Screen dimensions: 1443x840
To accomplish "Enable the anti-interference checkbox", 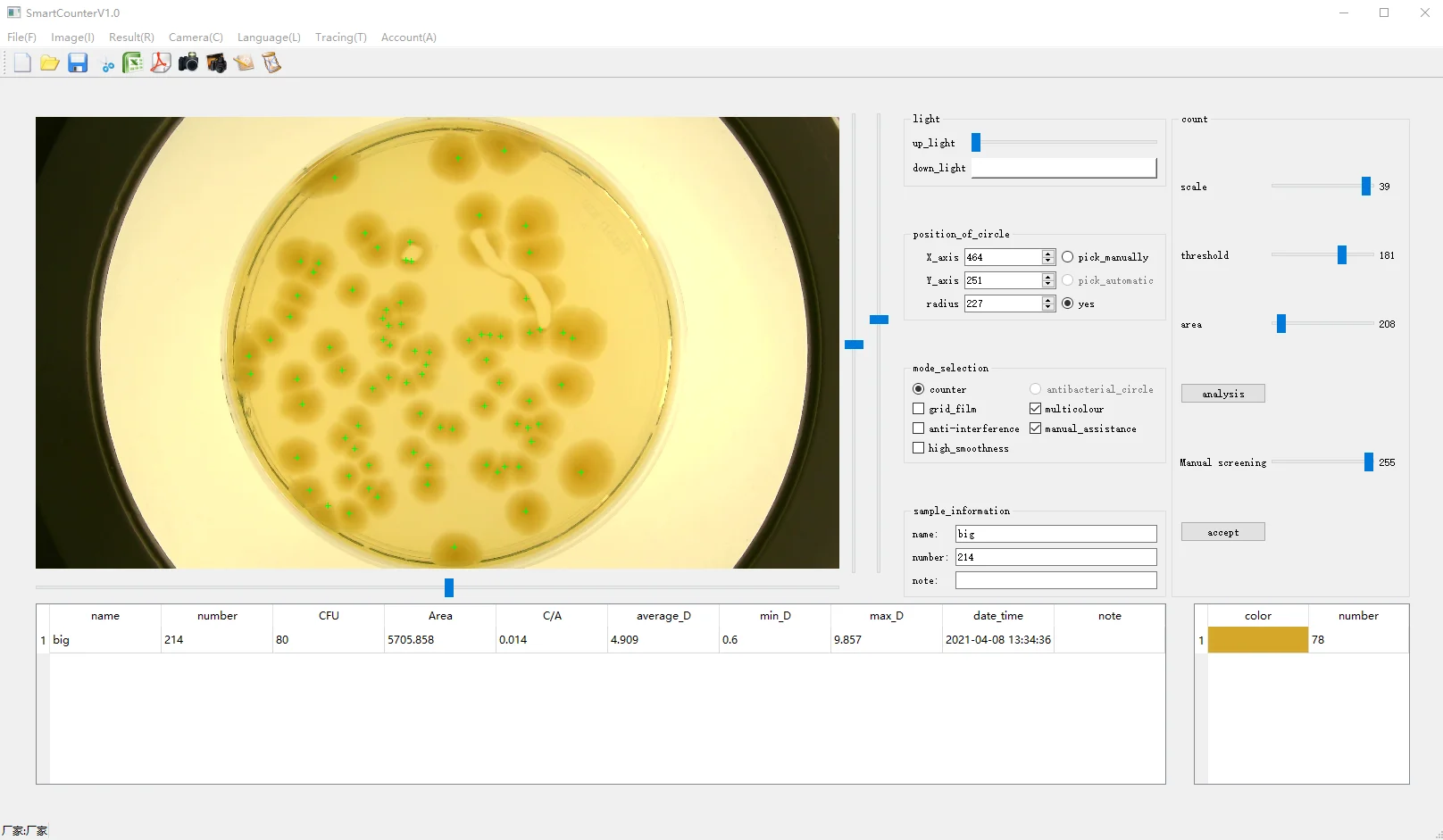I will pyautogui.click(x=918, y=428).
